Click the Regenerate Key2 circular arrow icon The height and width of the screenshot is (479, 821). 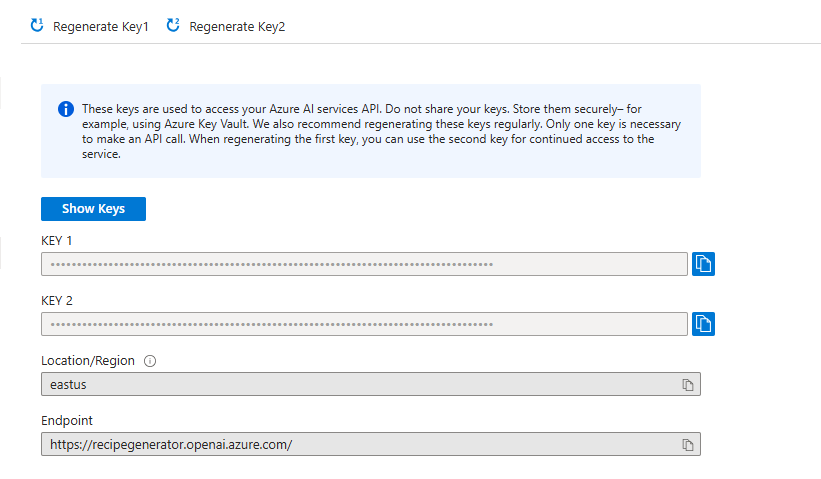pyautogui.click(x=173, y=25)
